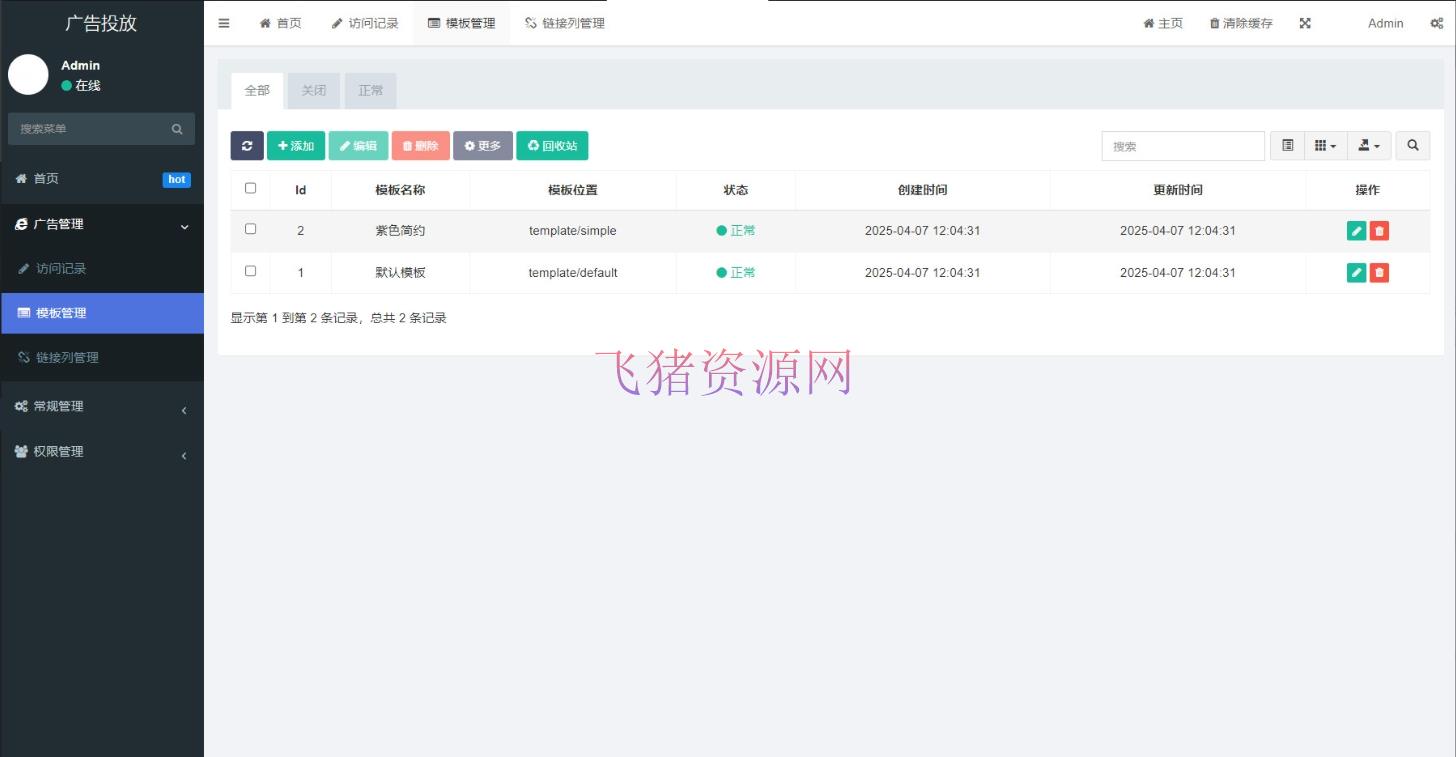Open the columns visibility dropdown
The image size is (1456, 757).
point(1325,146)
